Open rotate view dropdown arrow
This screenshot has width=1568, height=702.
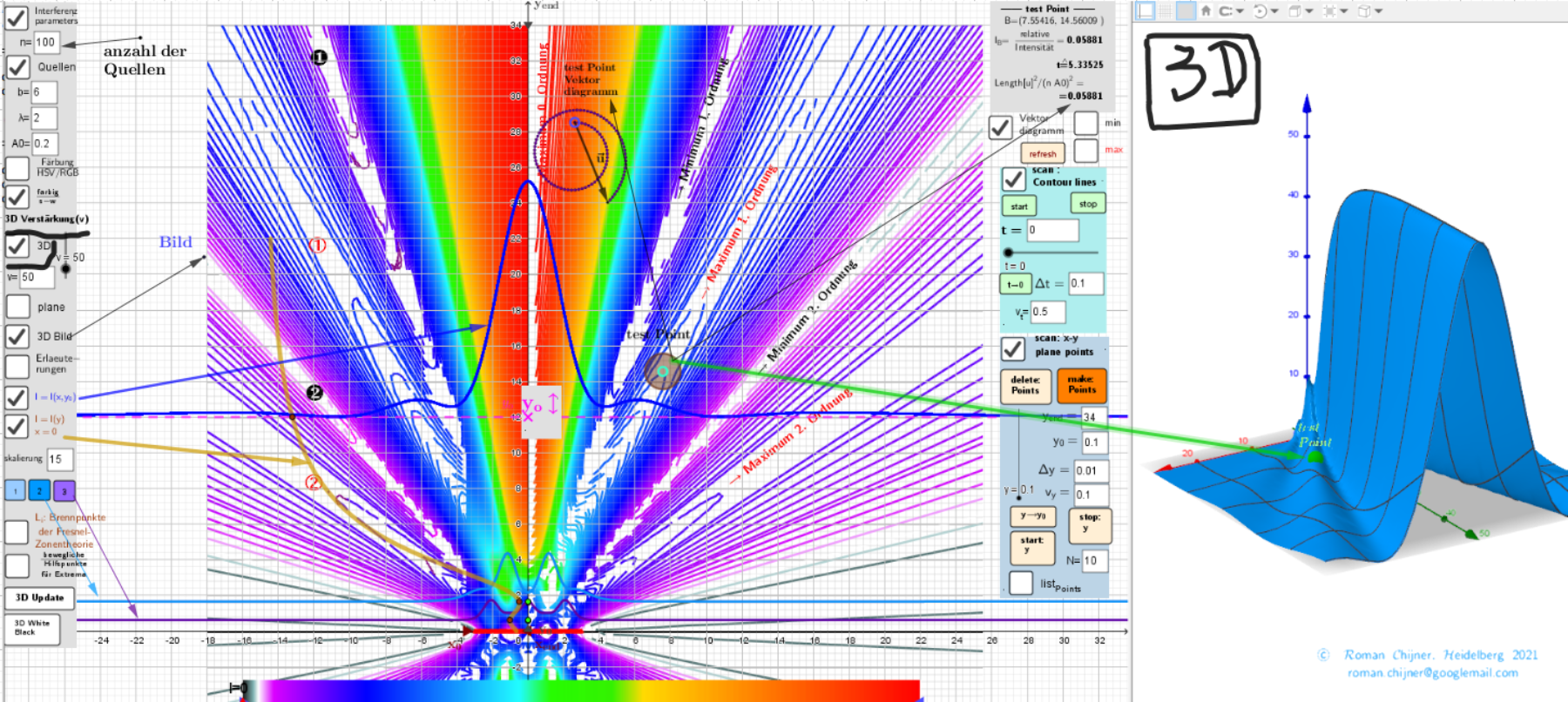tap(1274, 11)
